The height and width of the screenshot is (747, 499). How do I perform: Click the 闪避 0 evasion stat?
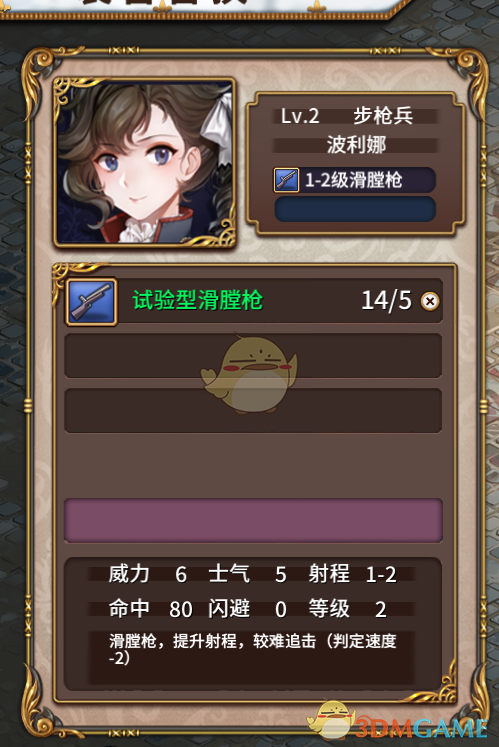tap(247, 609)
